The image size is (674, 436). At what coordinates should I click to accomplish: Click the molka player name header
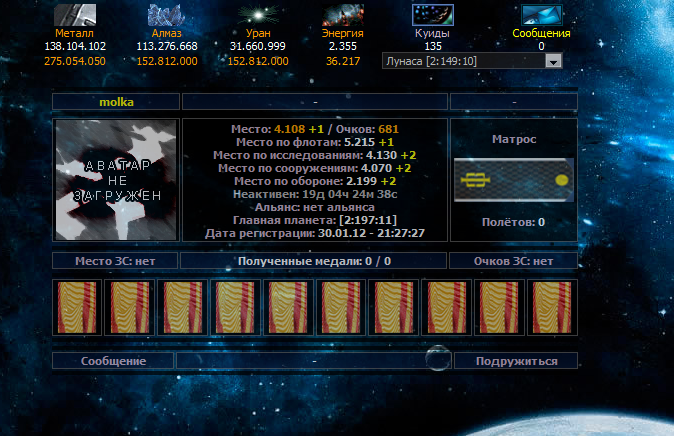point(116,101)
